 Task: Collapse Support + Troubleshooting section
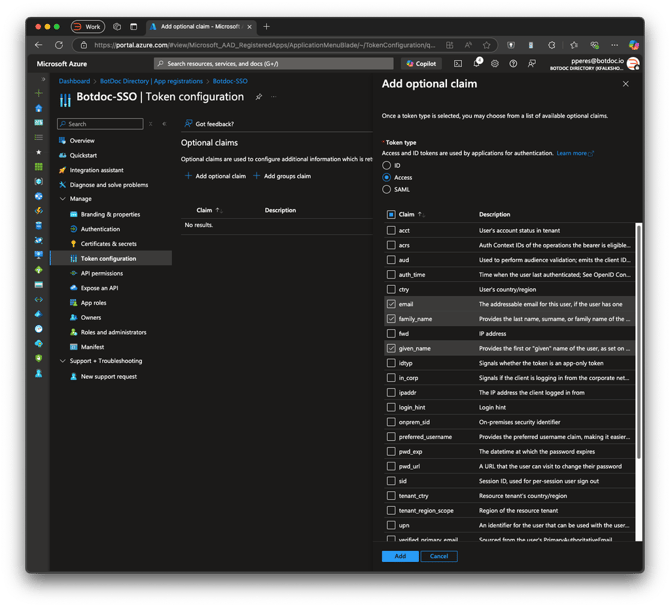(x=63, y=361)
